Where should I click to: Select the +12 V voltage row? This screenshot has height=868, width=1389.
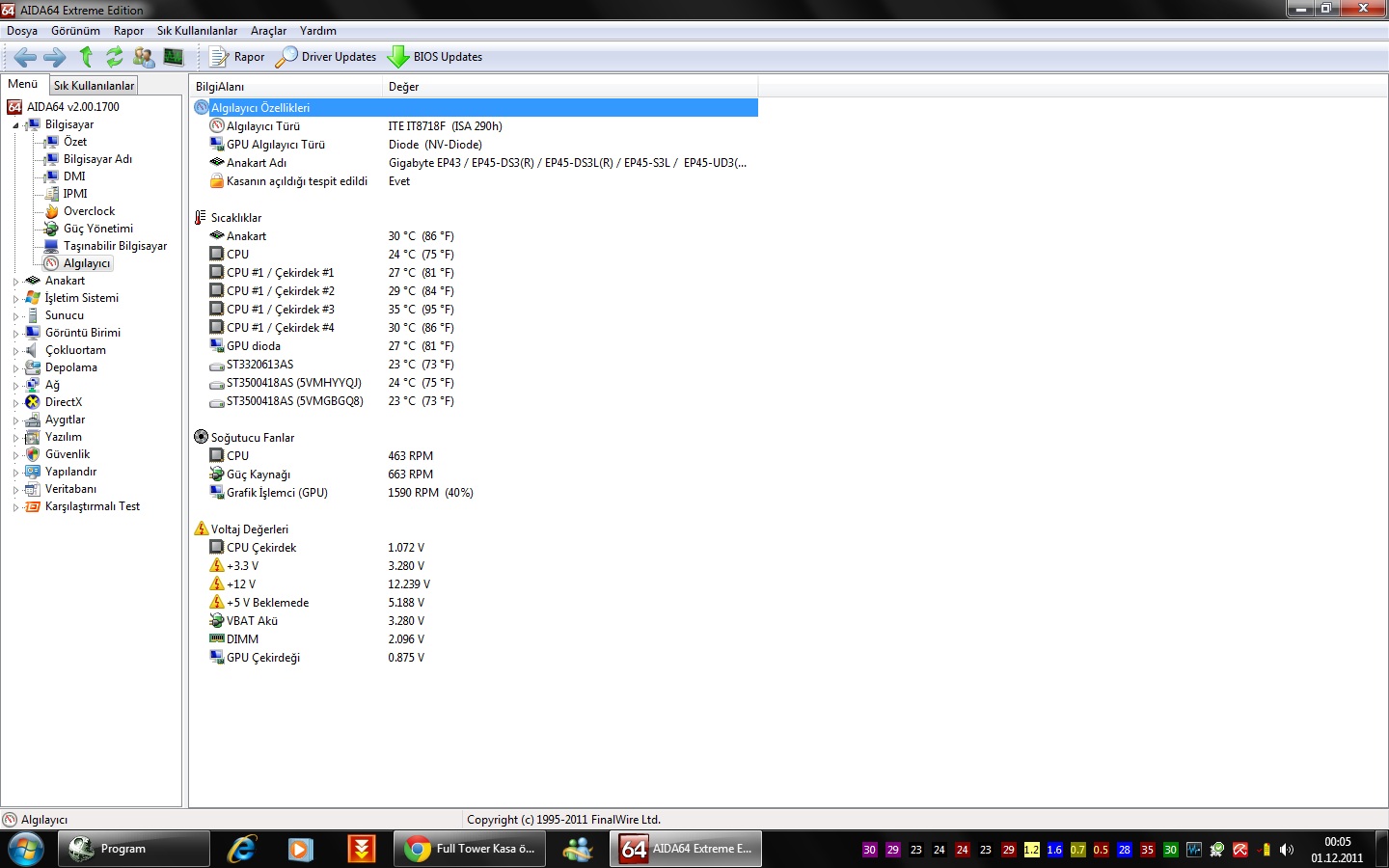475,584
